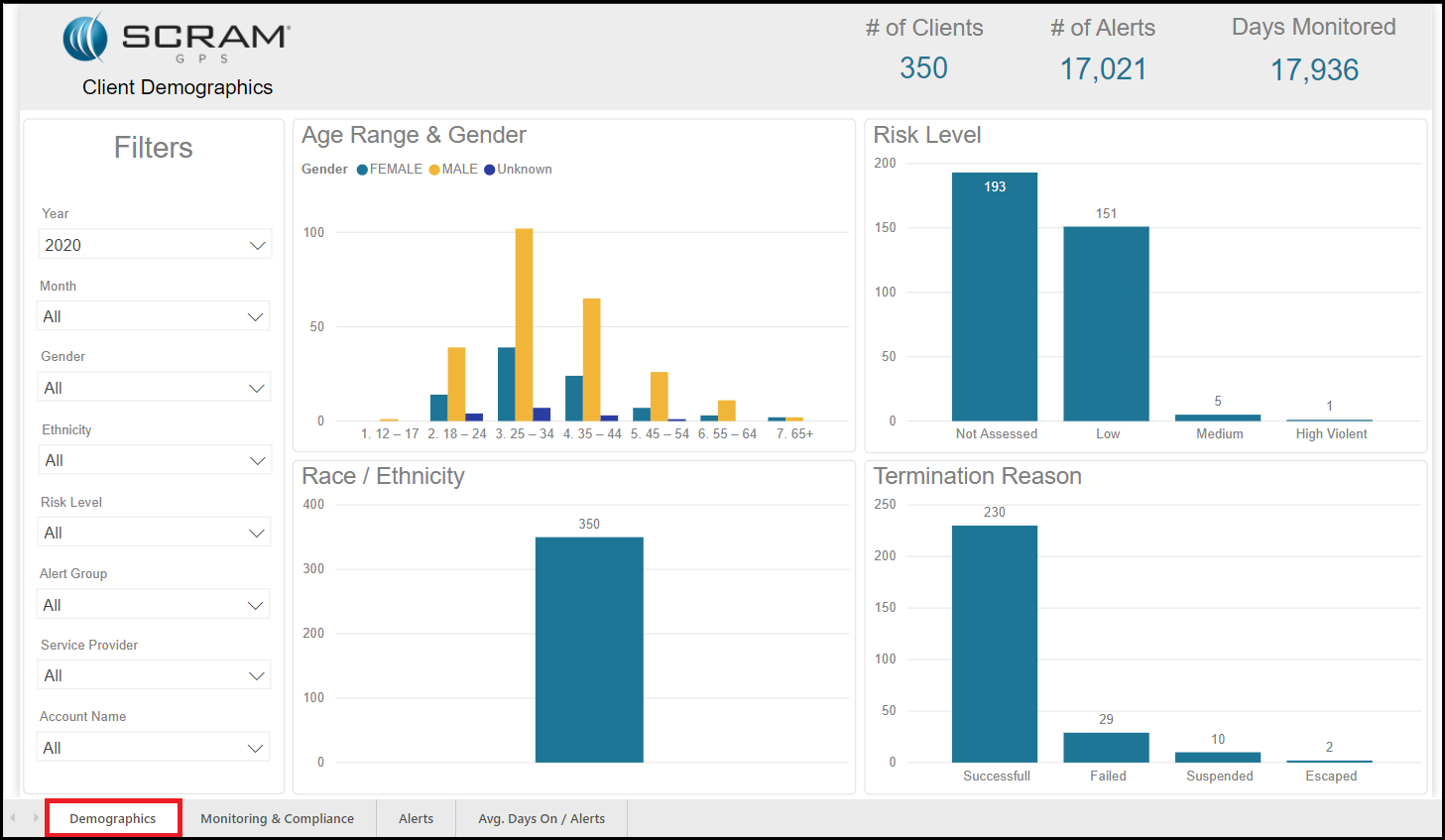This screenshot has width=1445, height=840.
Task: Go to Avg. Days On / Alerts tab
Action: coord(542,818)
